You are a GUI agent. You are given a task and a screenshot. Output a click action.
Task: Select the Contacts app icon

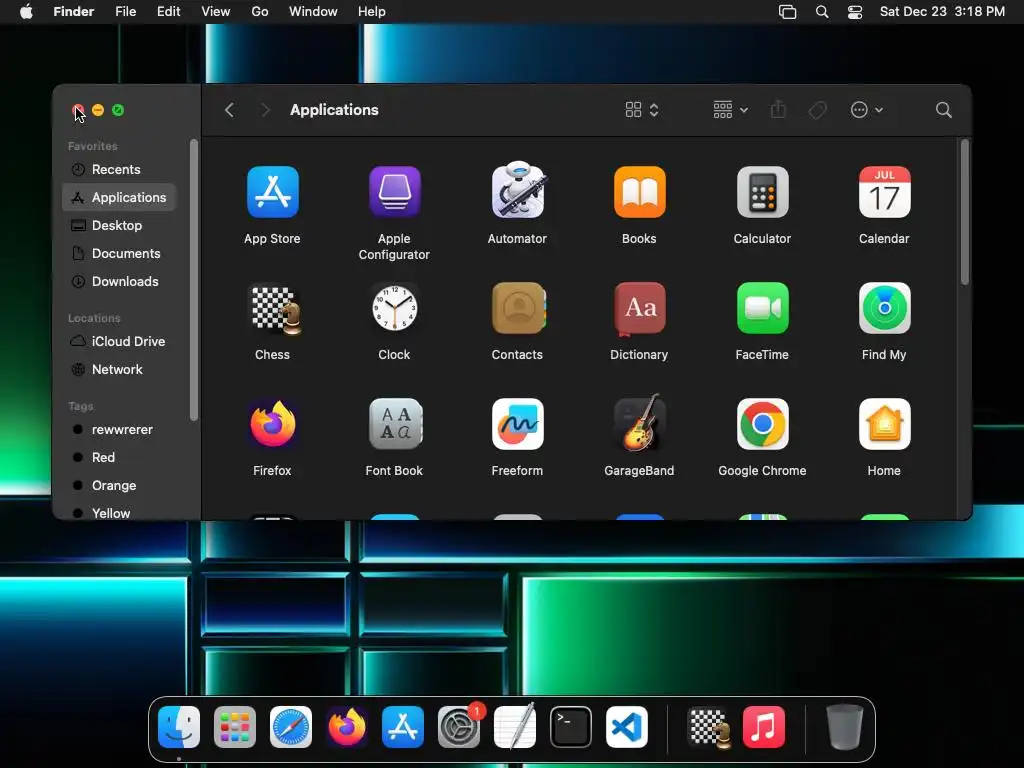click(517, 308)
